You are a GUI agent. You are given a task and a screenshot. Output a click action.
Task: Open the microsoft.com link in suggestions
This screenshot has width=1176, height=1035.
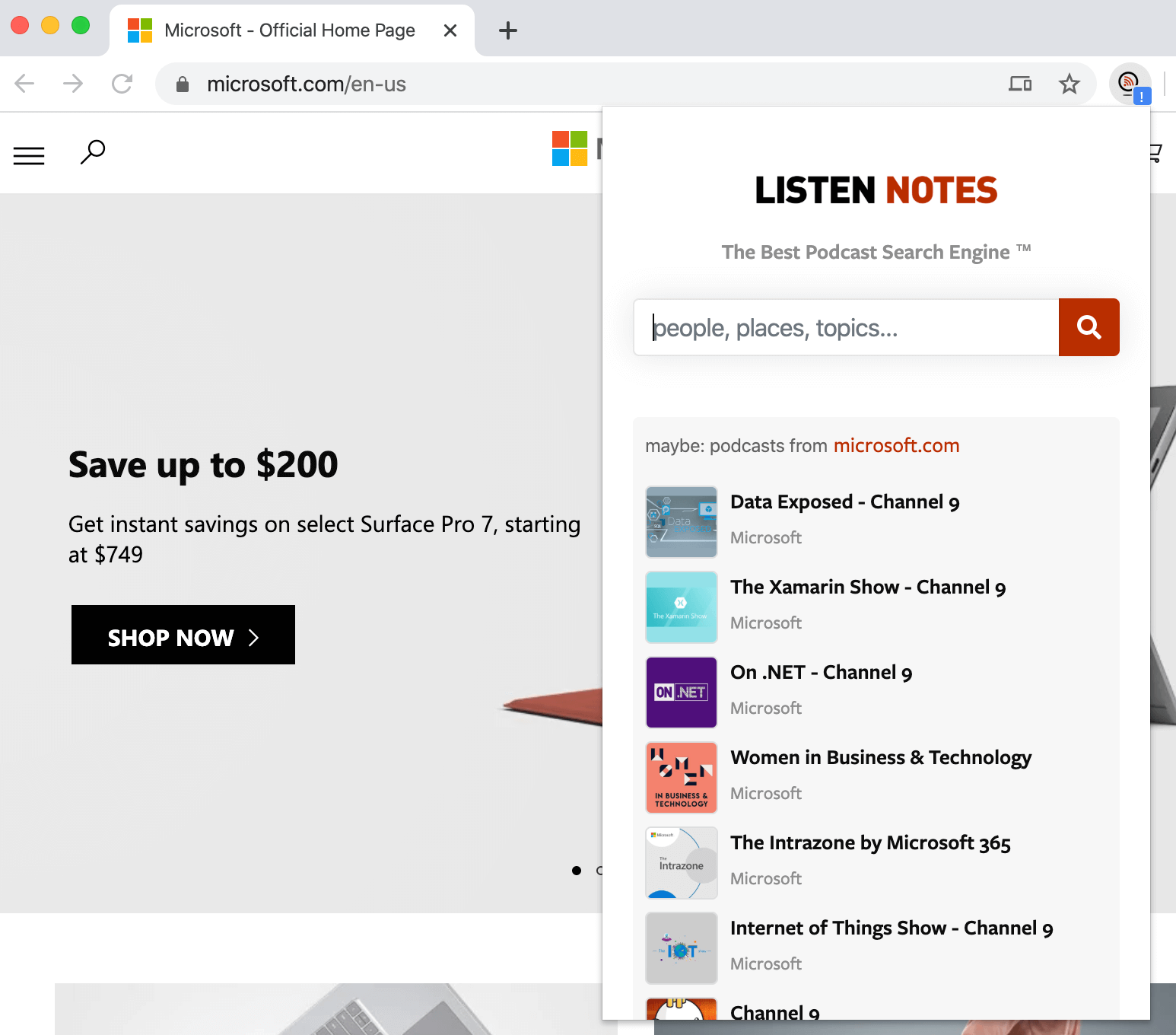tap(896, 445)
